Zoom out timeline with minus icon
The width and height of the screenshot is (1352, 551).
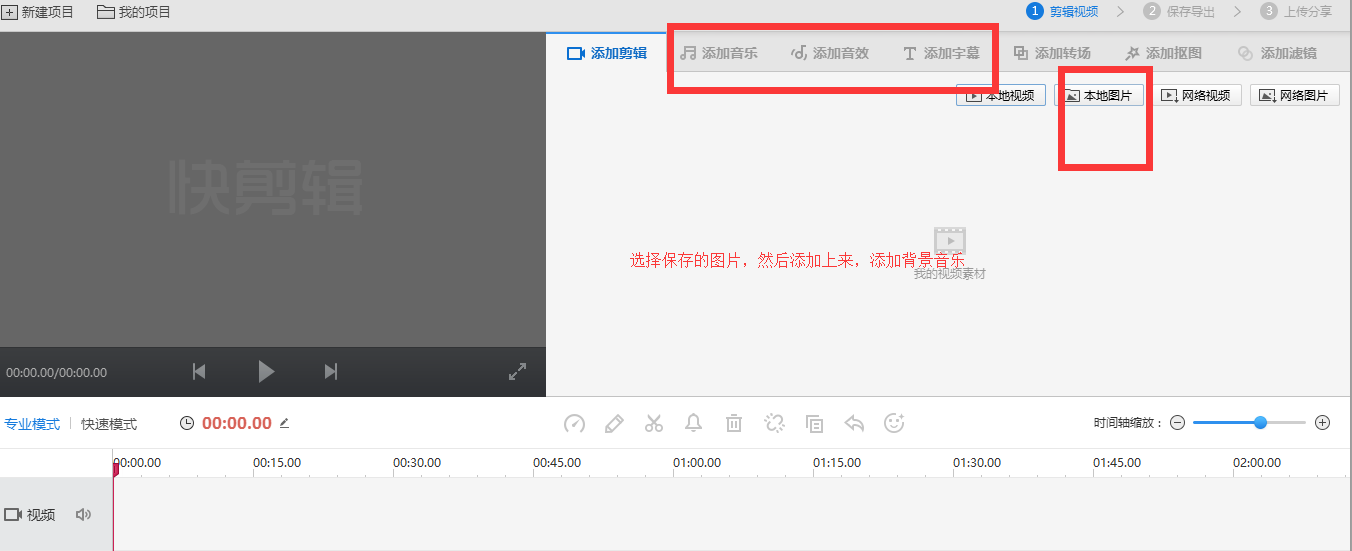[1177, 423]
